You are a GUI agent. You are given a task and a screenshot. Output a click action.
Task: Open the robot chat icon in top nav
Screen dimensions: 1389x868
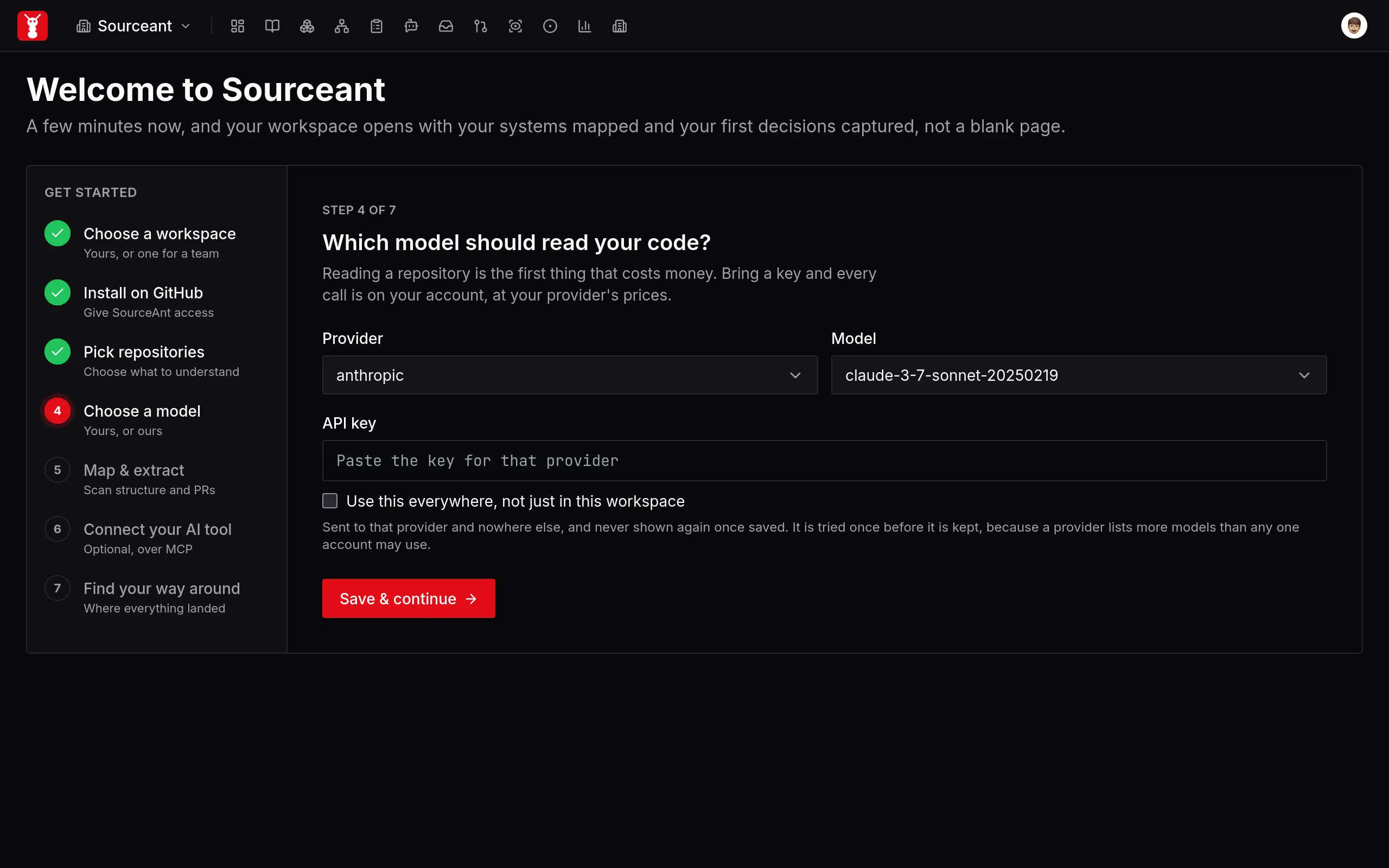[x=411, y=26]
